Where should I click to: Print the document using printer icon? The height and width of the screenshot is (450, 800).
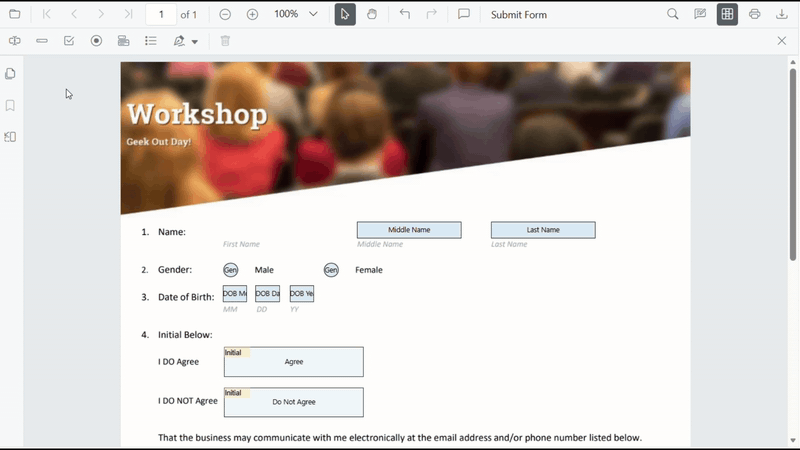tap(755, 14)
